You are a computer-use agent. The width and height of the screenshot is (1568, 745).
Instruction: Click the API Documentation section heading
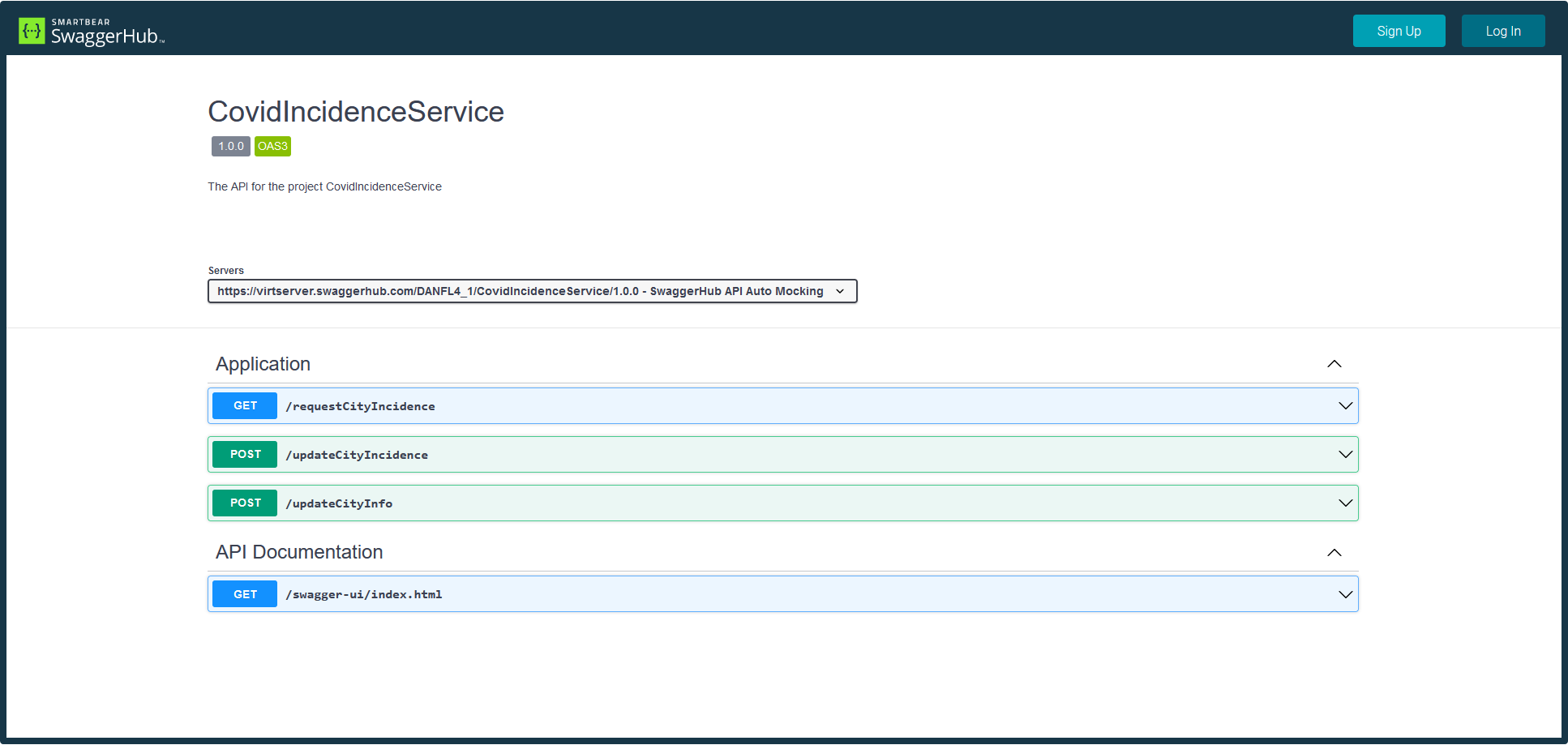point(299,552)
